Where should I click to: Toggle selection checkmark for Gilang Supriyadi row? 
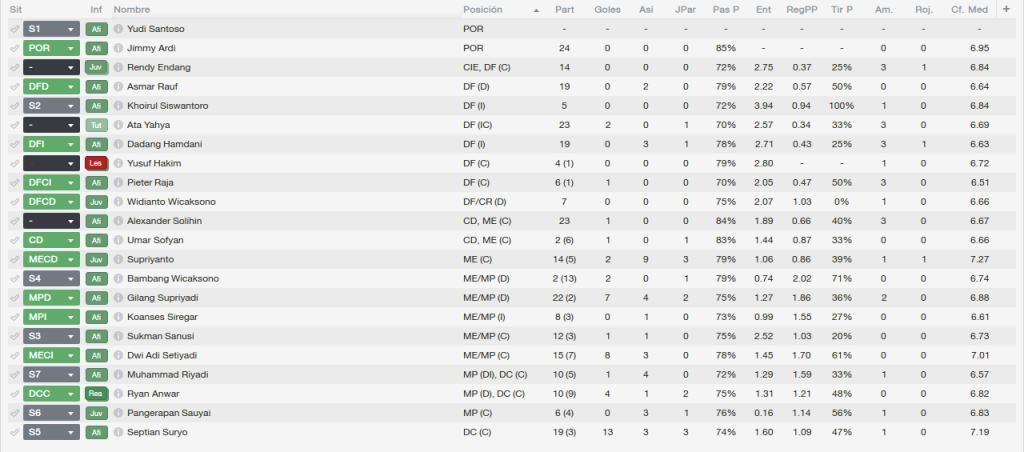14,298
